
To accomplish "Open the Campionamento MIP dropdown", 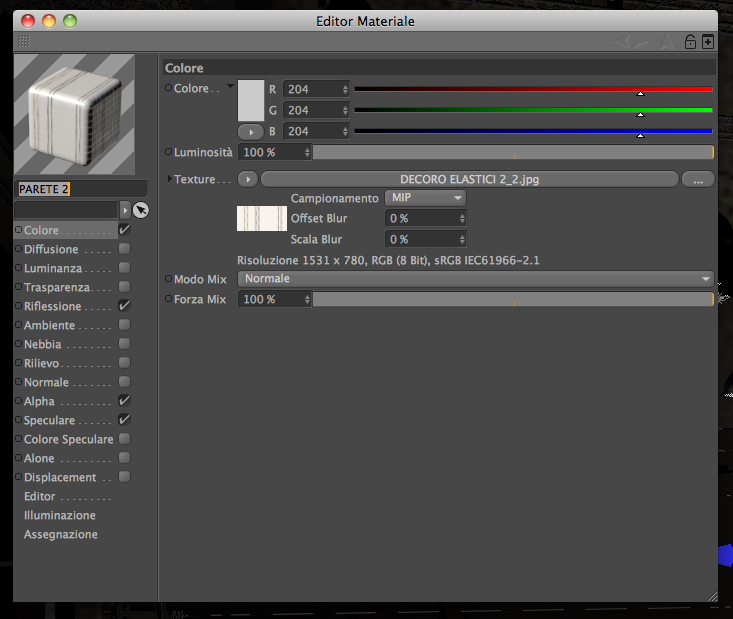I will pyautogui.click(x=425, y=198).
